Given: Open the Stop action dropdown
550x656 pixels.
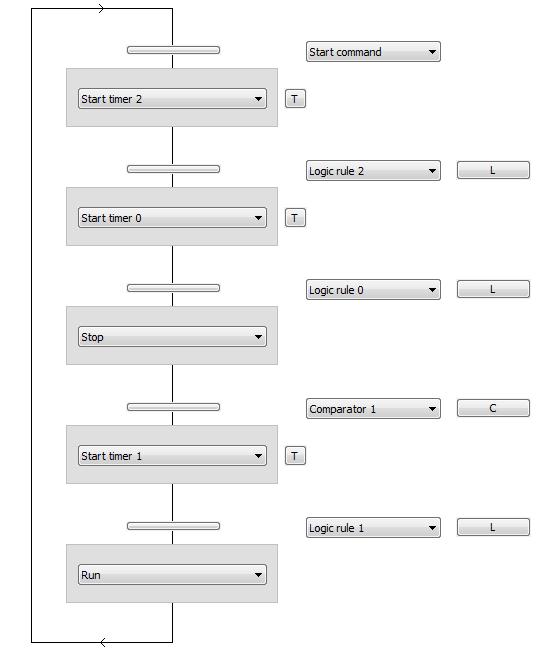Looking at the screenshot, I should 172,337.
